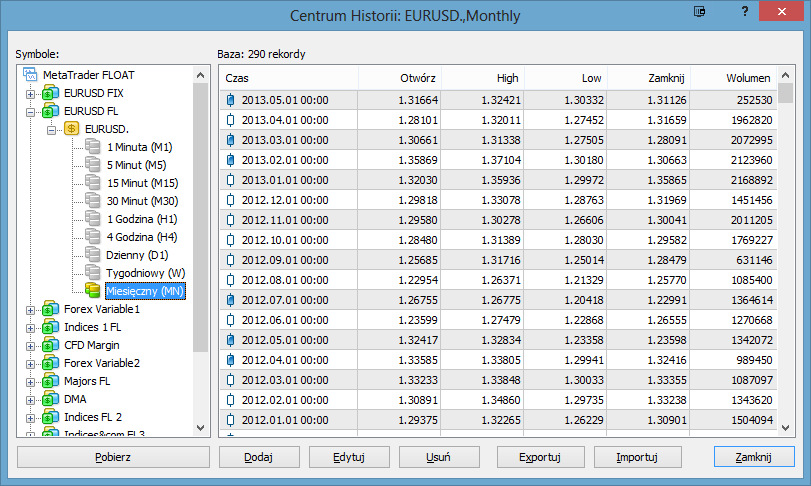The height and width of the screenshot is (486, 811).
Task: Expand the Indices FL 2 group
Action: pos(31,418)
